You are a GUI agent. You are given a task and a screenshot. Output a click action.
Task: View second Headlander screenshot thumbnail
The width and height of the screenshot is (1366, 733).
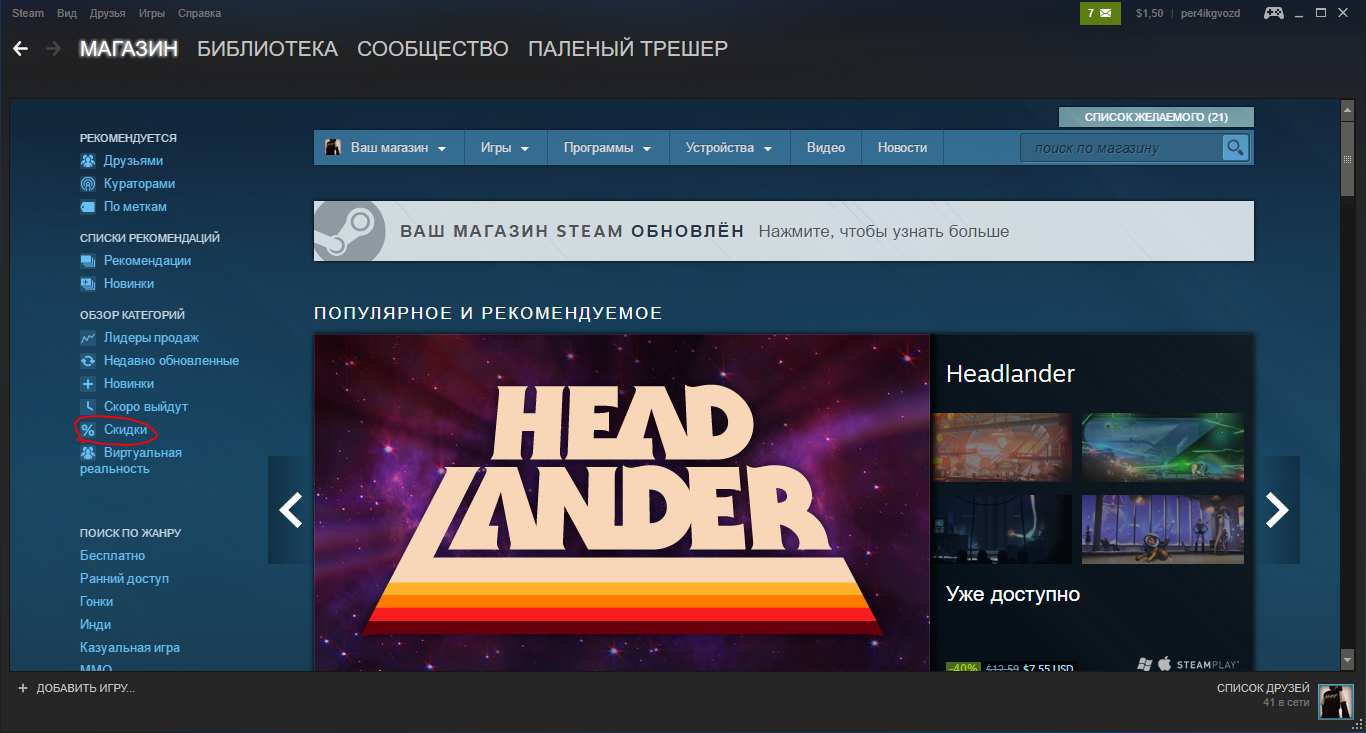pos(1163,447)
